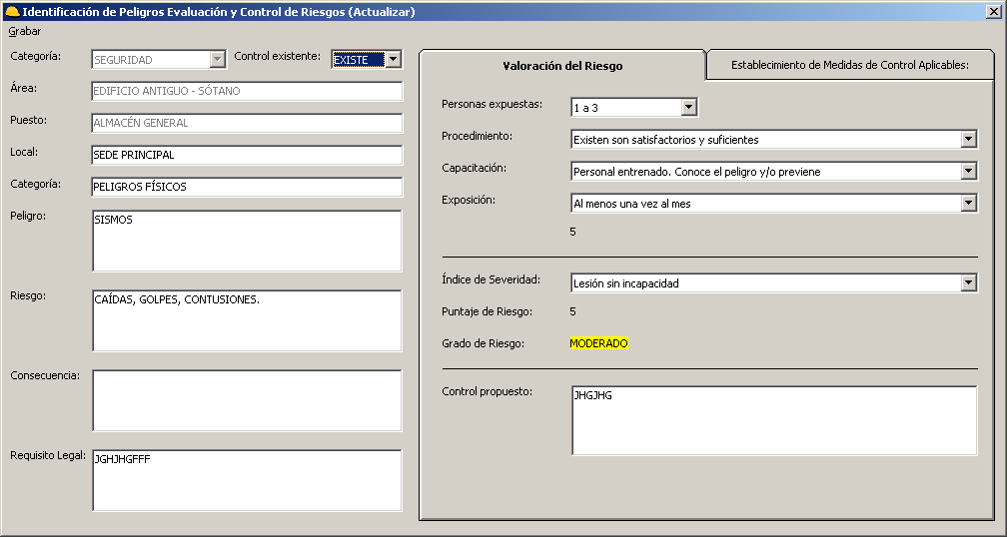Click the Local field with SEDE PRINCIPAL
The width and height of the screenshot is (1007, 537).
[246, 156]
